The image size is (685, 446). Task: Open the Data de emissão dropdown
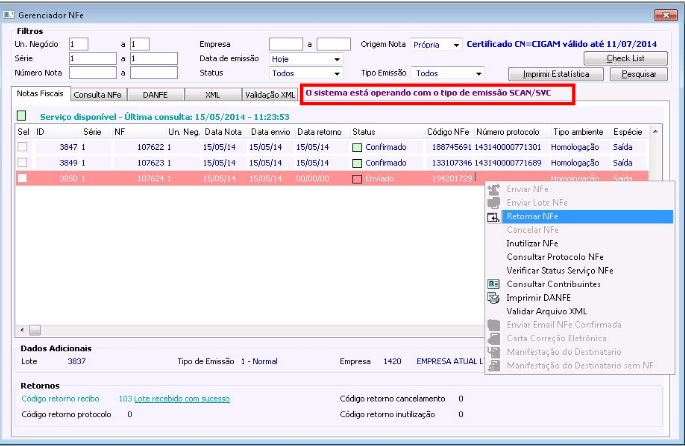(335, 59)
